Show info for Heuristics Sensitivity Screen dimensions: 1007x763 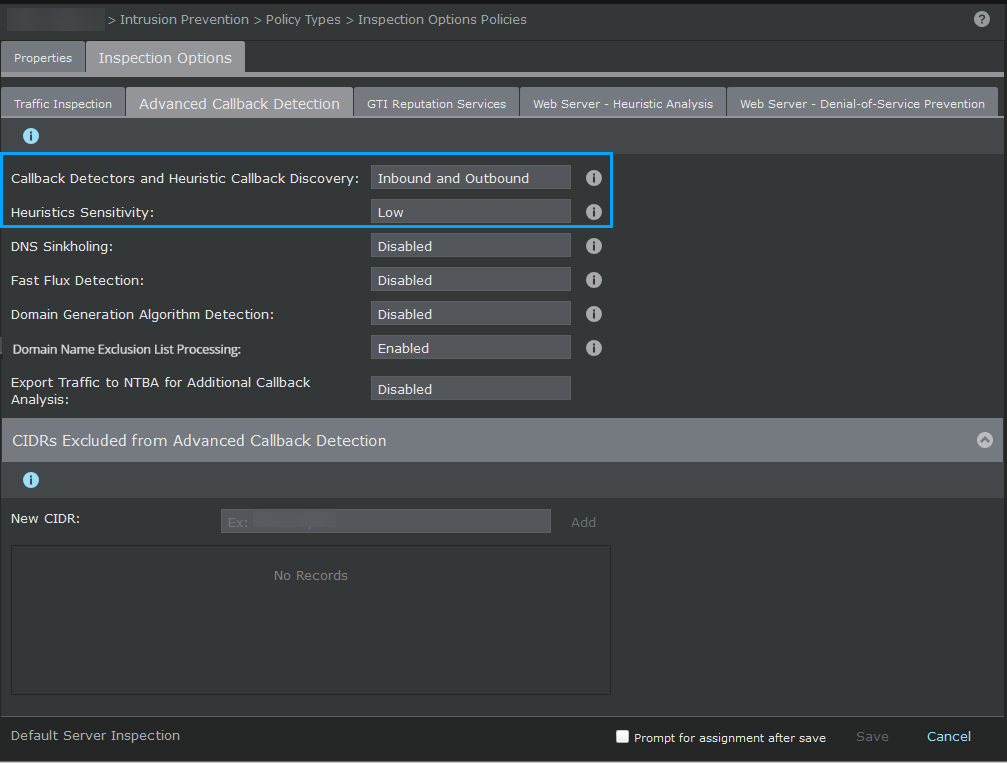(x=593, y=212)
